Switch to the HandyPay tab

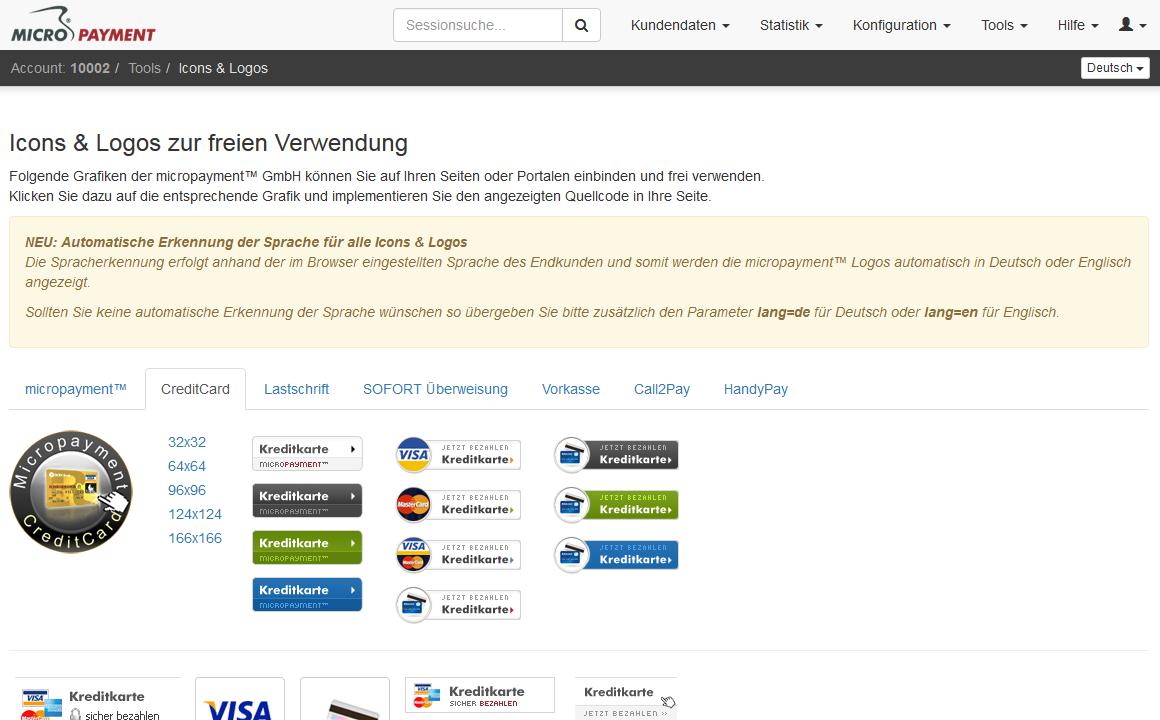click(755, 389)
